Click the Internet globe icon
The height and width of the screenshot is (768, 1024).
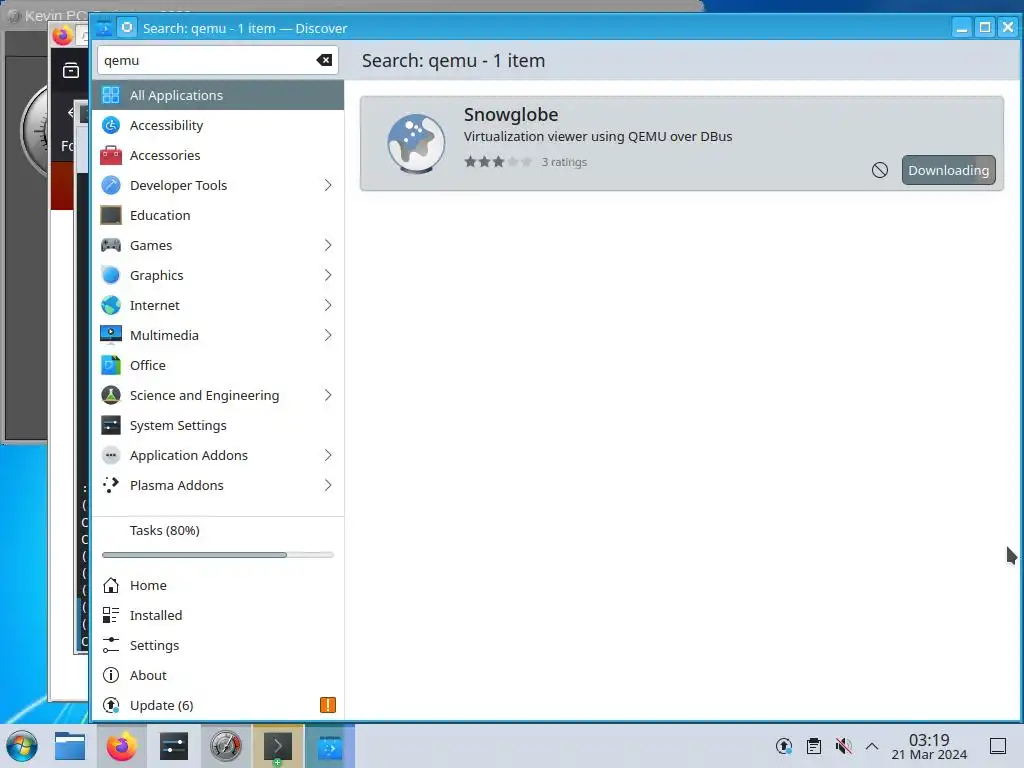click(x=111, y=306)
